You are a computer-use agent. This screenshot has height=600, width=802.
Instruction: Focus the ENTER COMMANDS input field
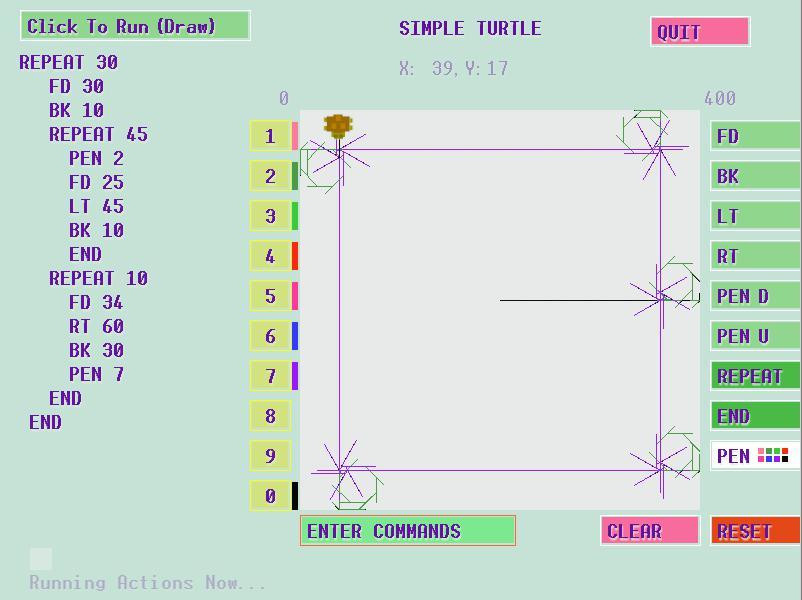click(408, 530)
